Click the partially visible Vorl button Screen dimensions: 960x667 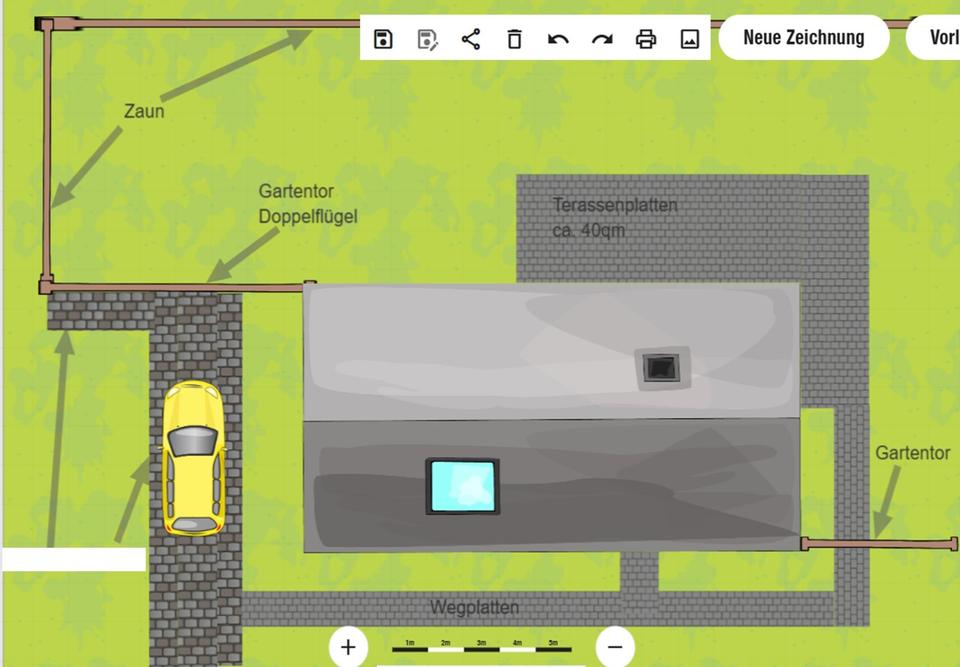click(x=936, y=38)
